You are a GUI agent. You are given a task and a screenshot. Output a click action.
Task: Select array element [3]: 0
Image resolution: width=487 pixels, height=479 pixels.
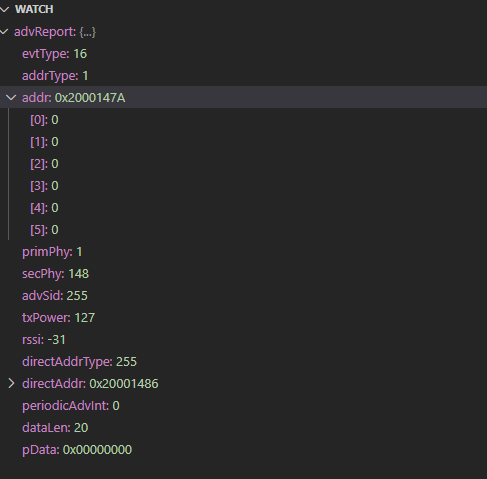pos(243,186)
